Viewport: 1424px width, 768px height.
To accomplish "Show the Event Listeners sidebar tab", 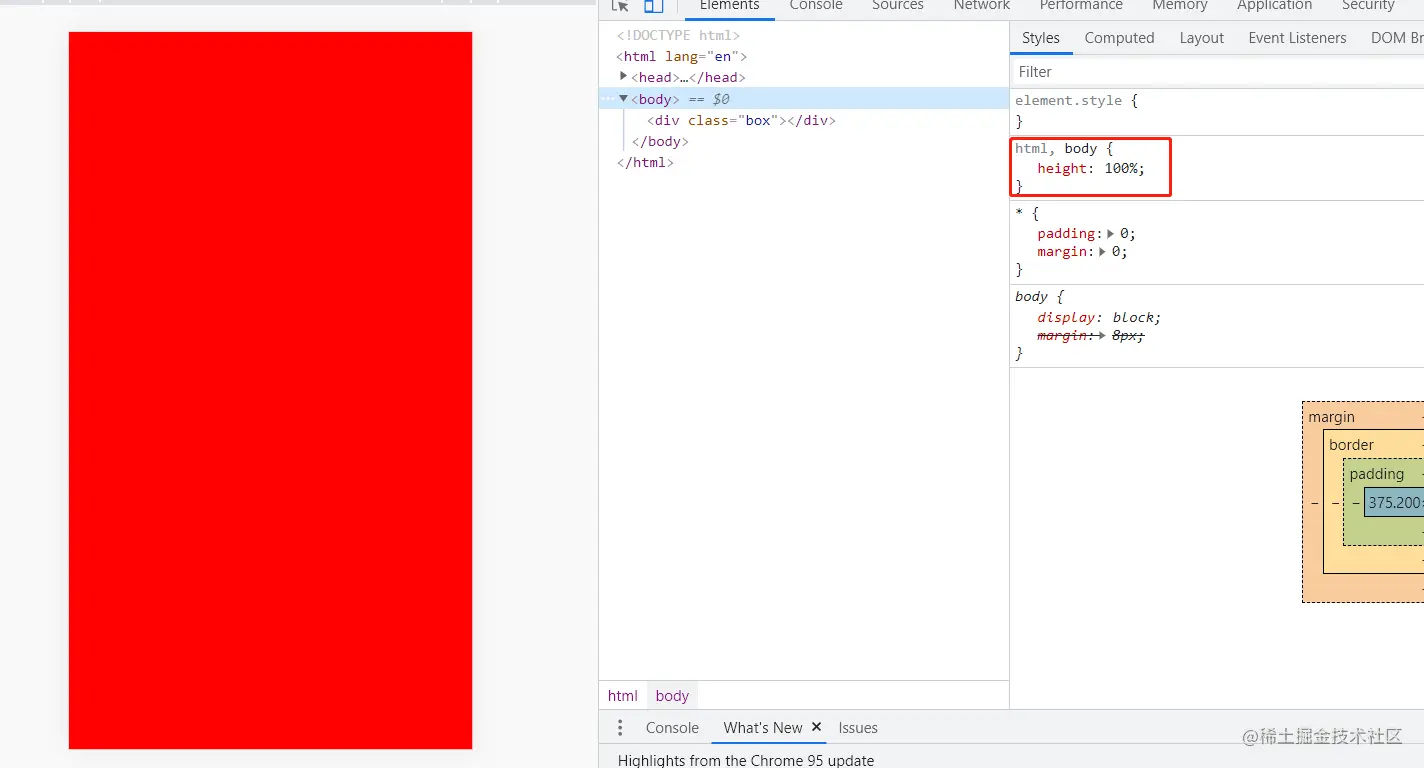I will pos(1297,38).
